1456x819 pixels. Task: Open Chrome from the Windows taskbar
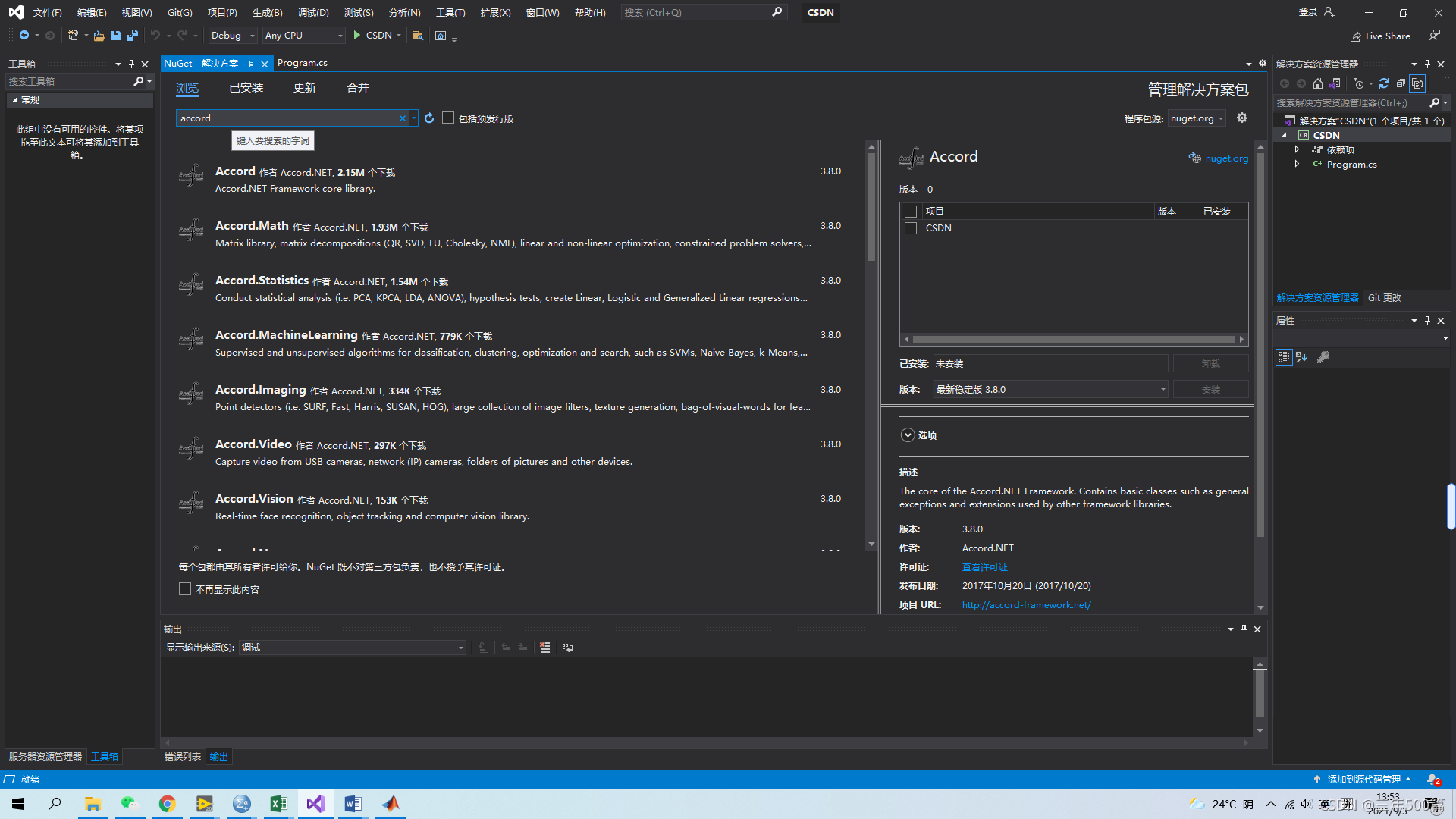[167, 804]
